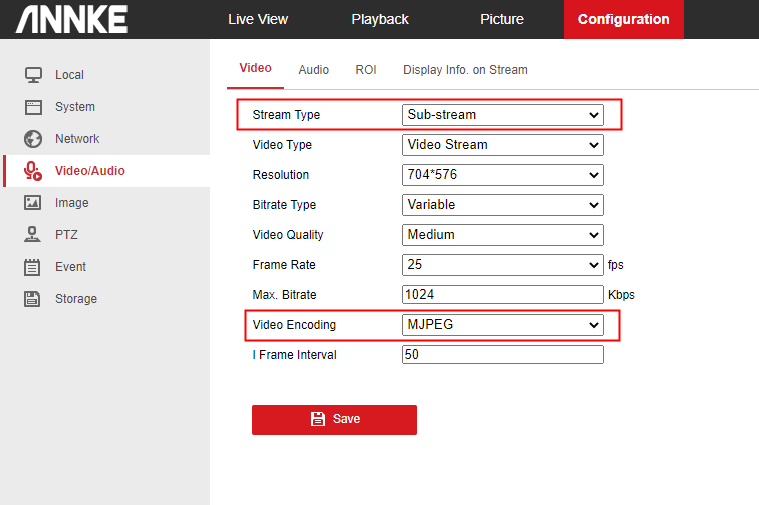Viewport: 759px width, 505px height.
Task: Open the ROI tab
Action: tap(366, 70)
